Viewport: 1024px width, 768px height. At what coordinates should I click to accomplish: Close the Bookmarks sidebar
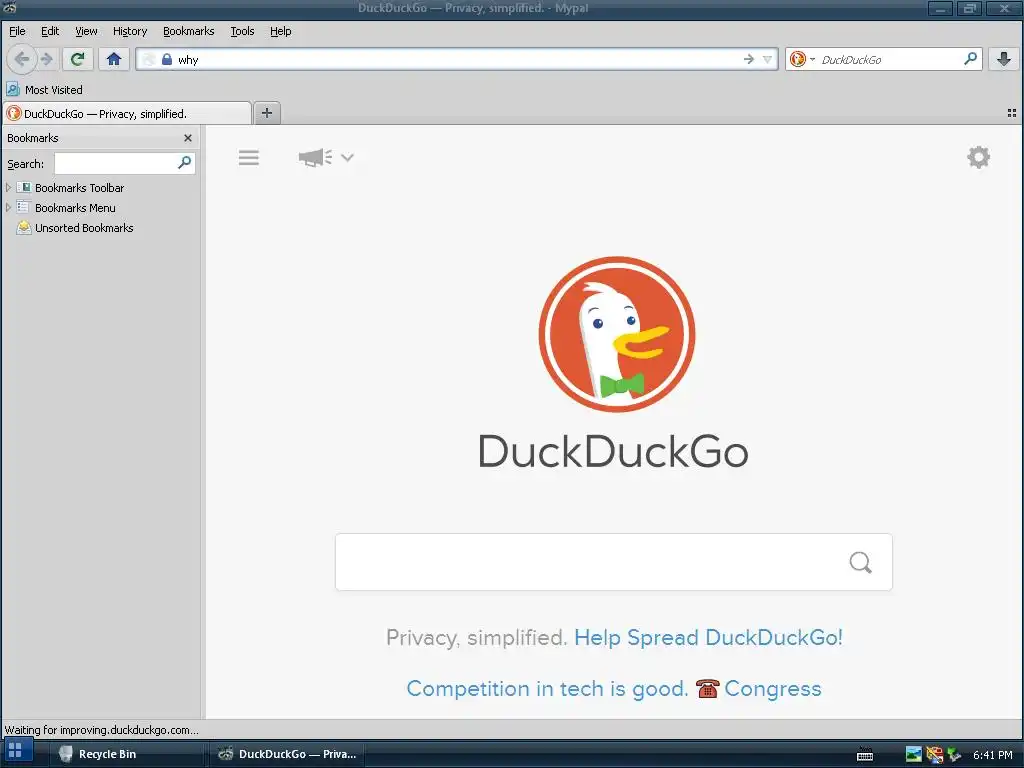188,138
